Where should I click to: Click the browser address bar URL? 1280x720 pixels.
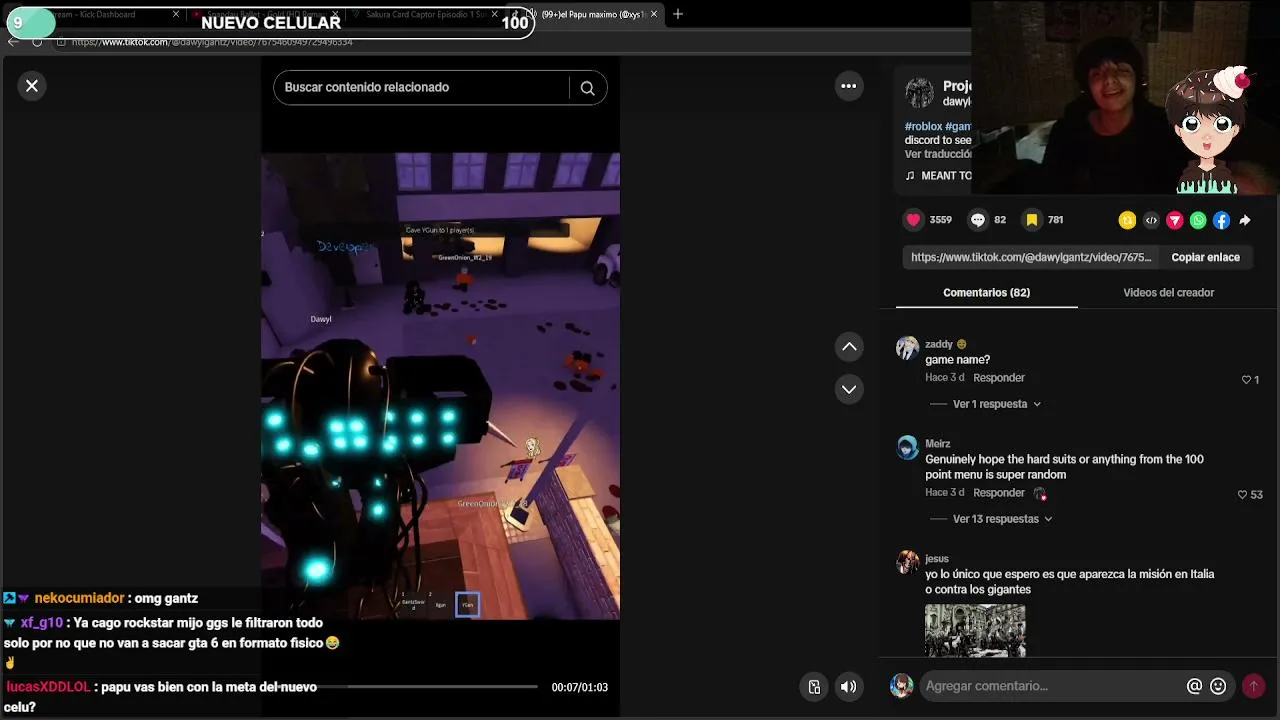[212, 42]
